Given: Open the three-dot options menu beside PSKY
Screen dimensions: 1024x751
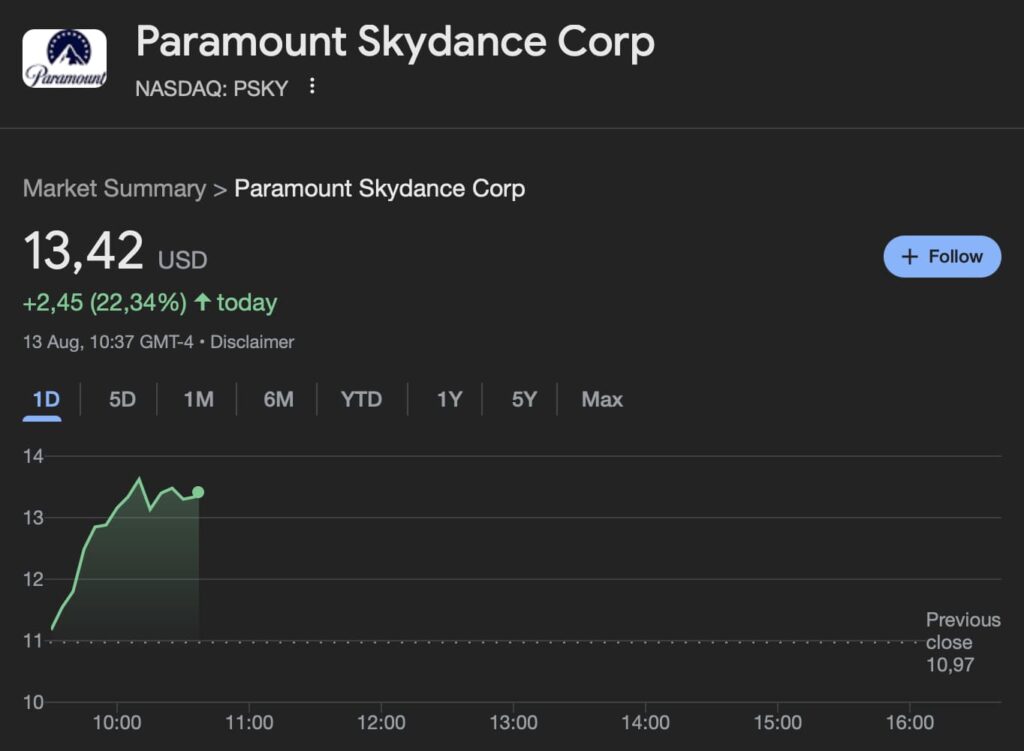Looking at the screenshot, I should (x=312, y=87).
